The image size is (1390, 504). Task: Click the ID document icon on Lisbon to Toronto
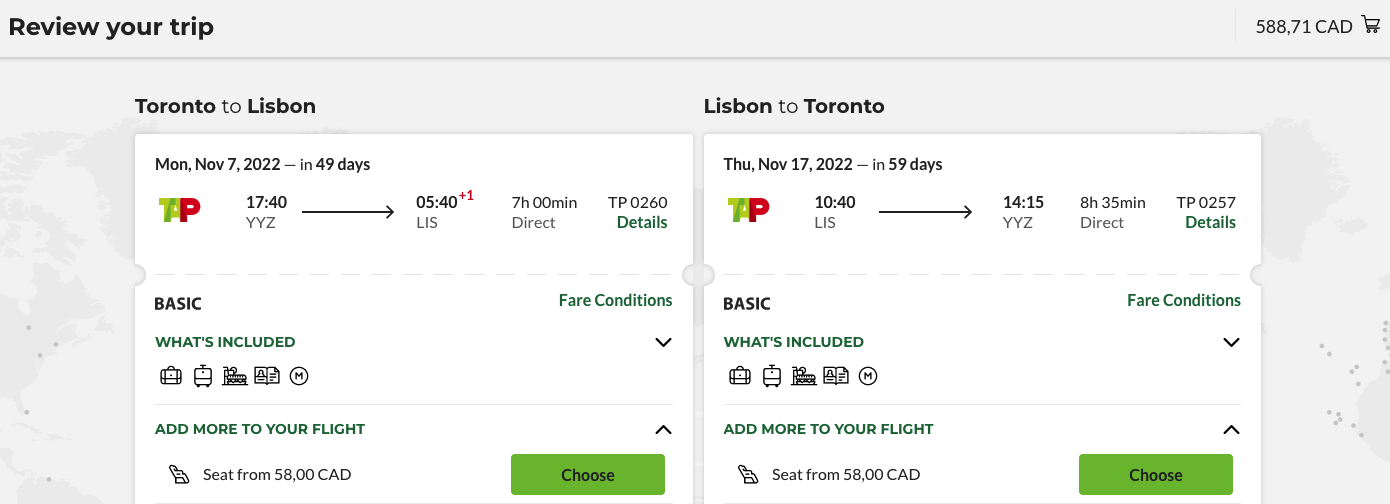[x=836, y=376]
